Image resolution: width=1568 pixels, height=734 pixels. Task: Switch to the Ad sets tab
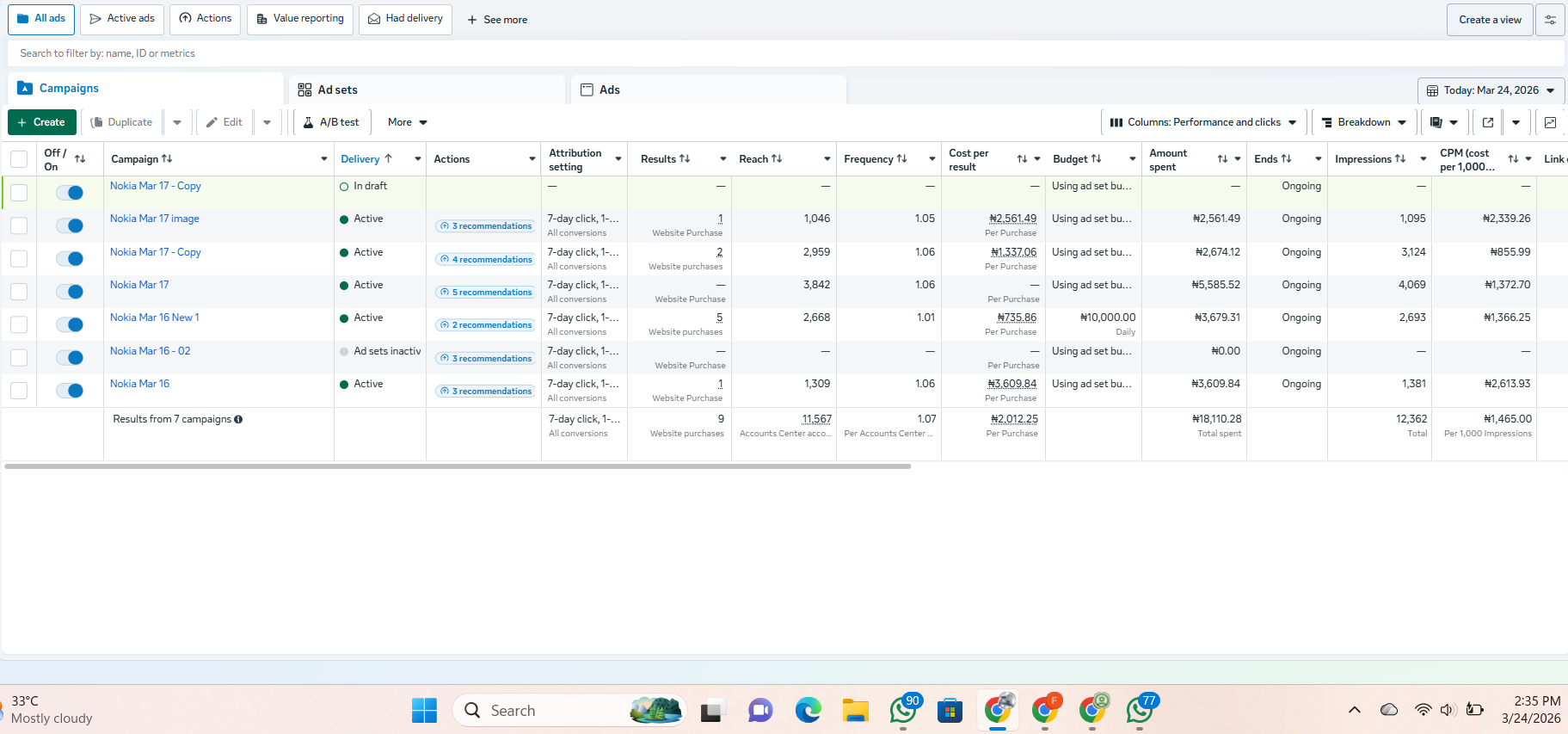click(x=427, y=89)
